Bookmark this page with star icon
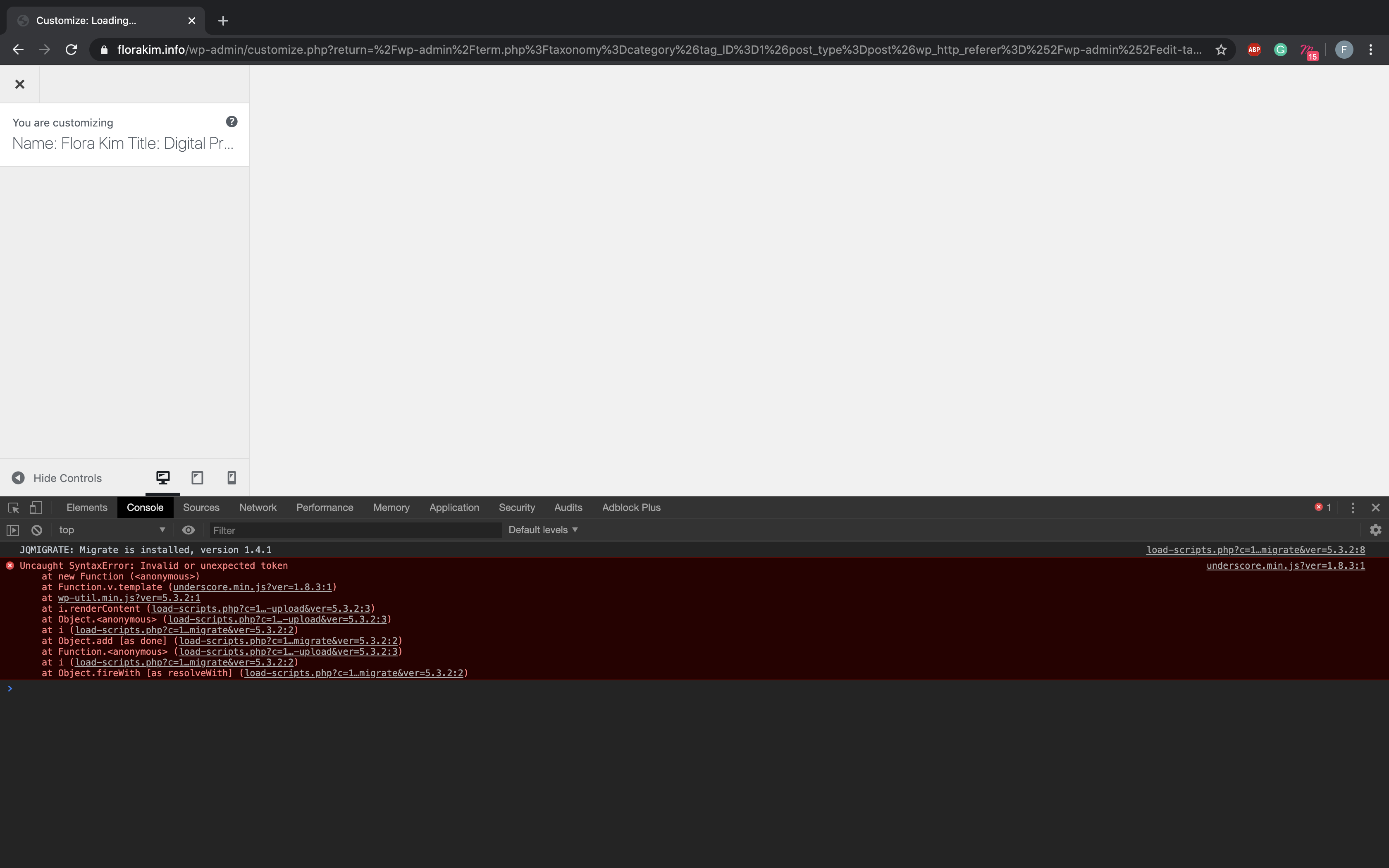This screenshot has width=1389, height=868. coord(1221,50)
